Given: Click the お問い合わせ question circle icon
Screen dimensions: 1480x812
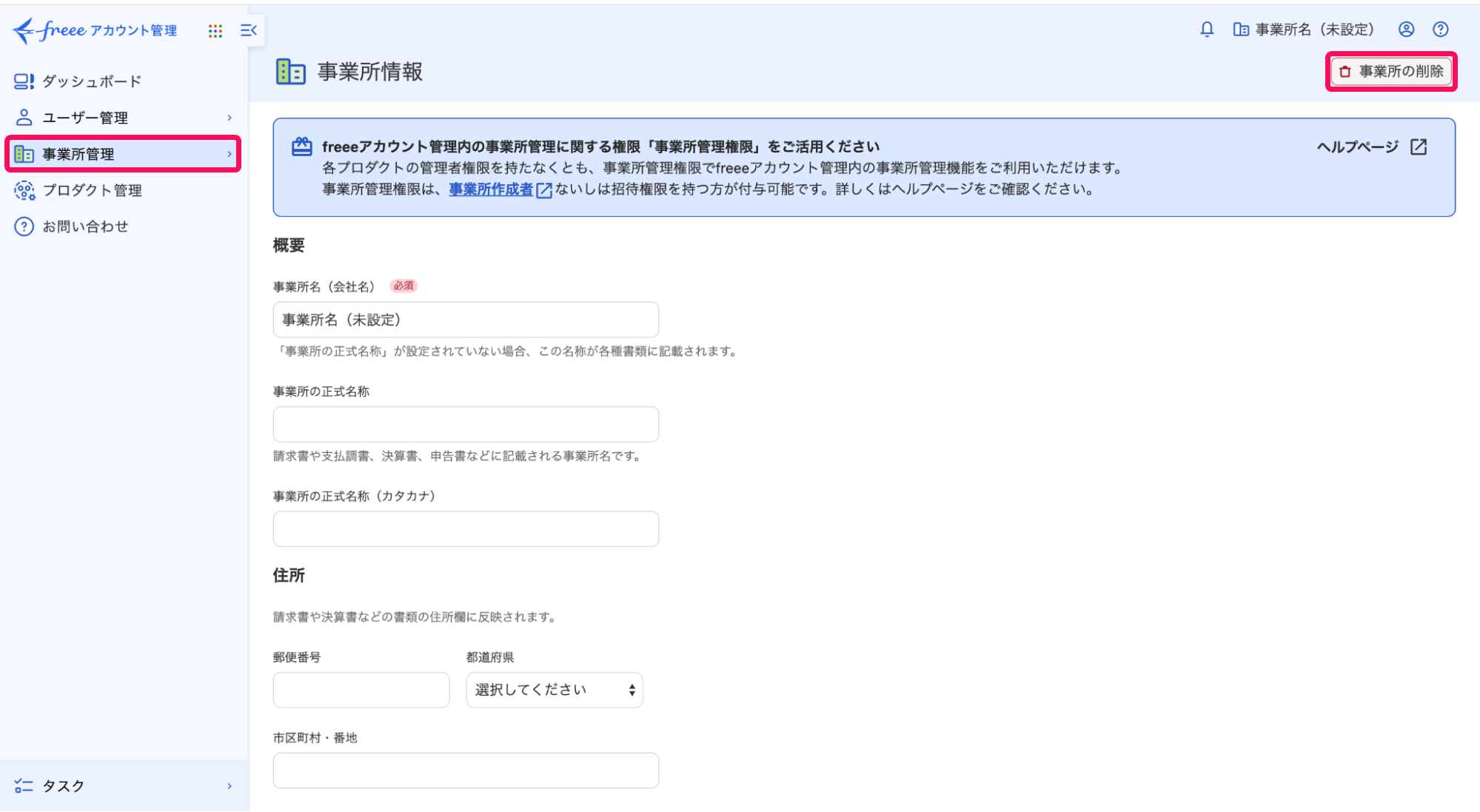Looking at the screenshot, I should click(x=24, y=227).
